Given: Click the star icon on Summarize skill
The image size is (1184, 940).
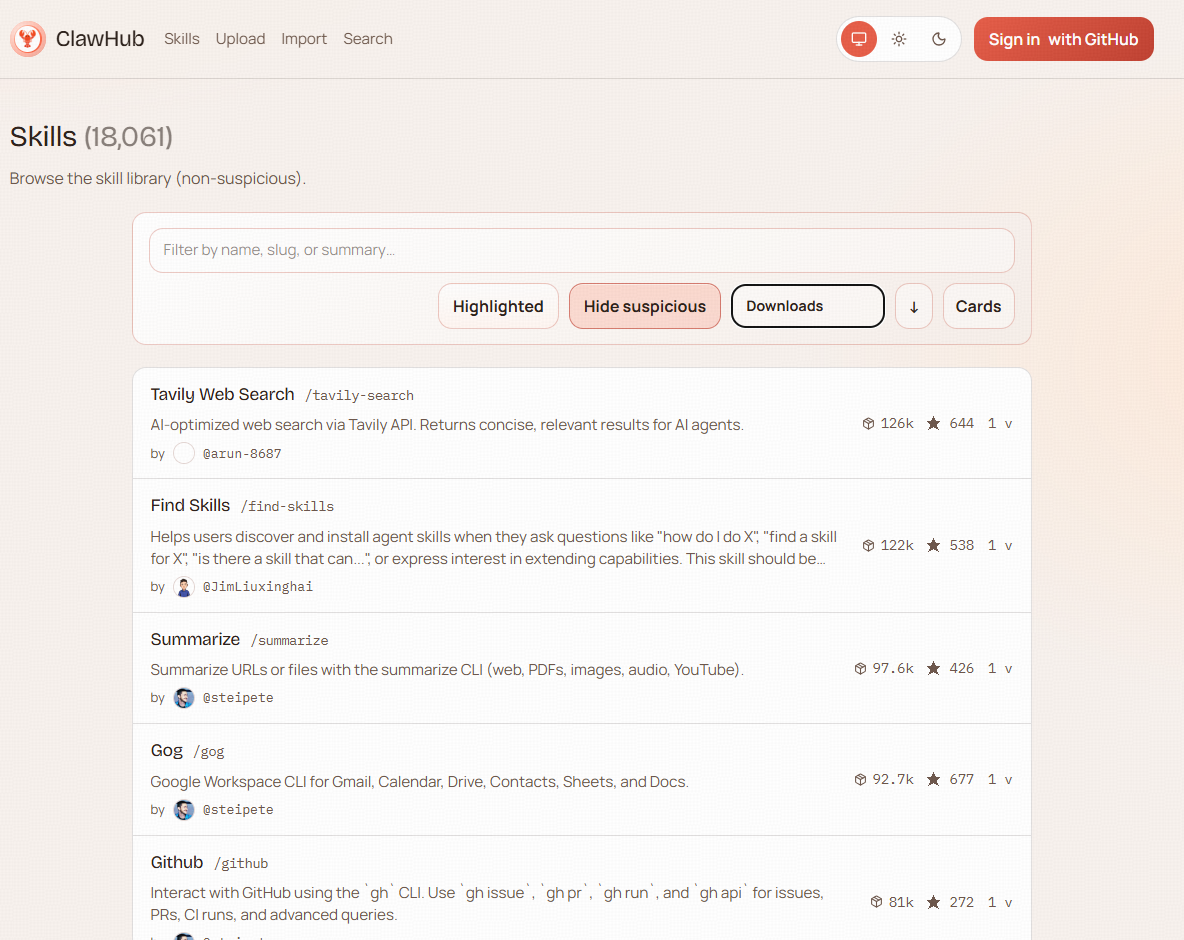Looking at the screenshot, I should [x=933, y=668].
